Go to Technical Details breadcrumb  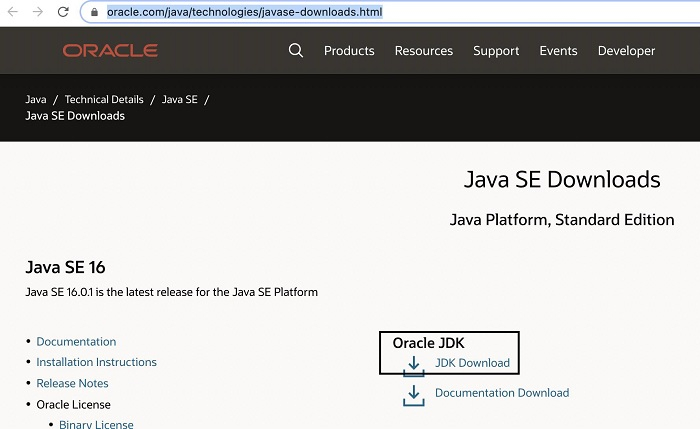click(105, 100)
